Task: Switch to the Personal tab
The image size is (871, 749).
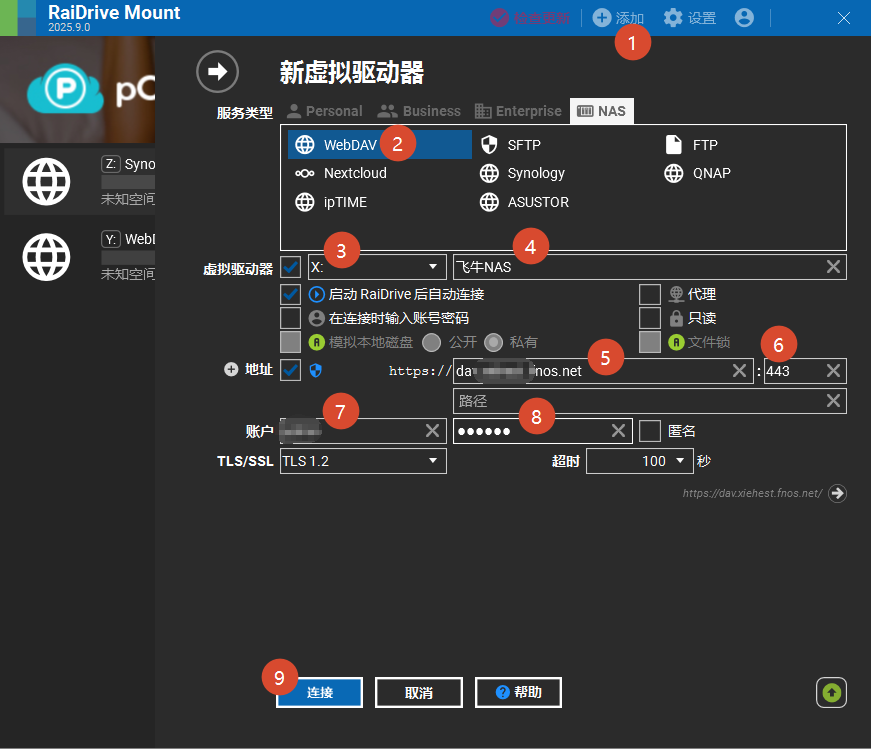Action: point(325,111)
